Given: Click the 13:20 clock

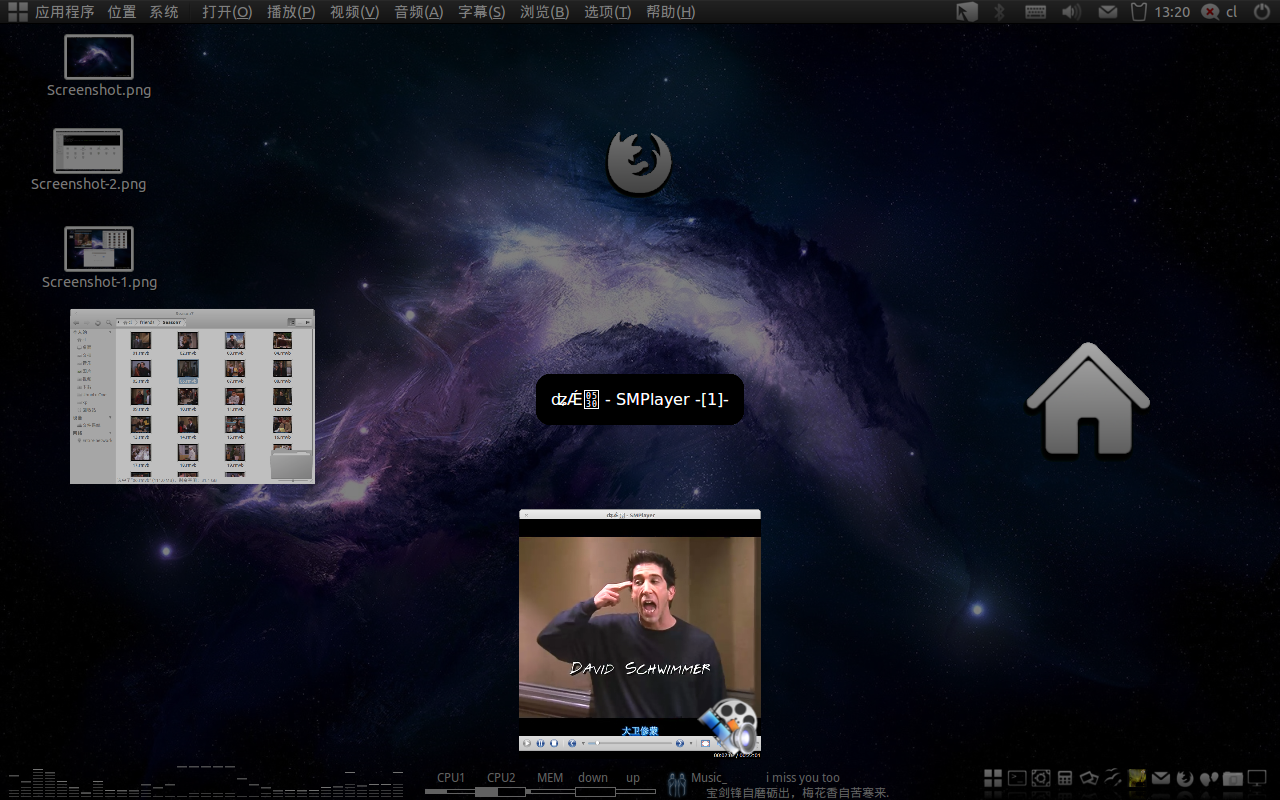Looking at the screenshot, I should [x=1172, y=12].
